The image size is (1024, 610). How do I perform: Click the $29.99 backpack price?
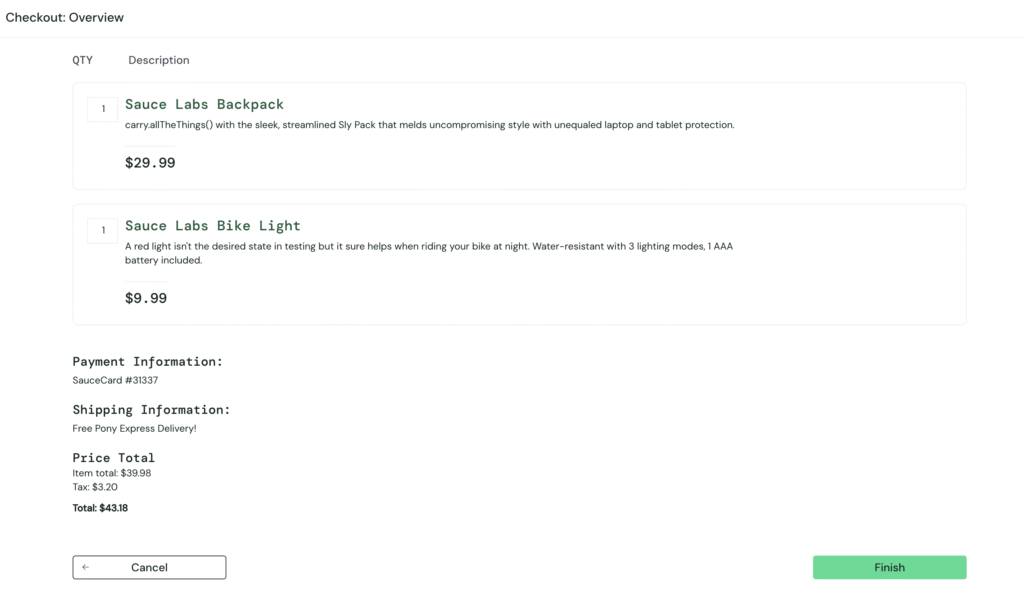(x=150, y=163)
